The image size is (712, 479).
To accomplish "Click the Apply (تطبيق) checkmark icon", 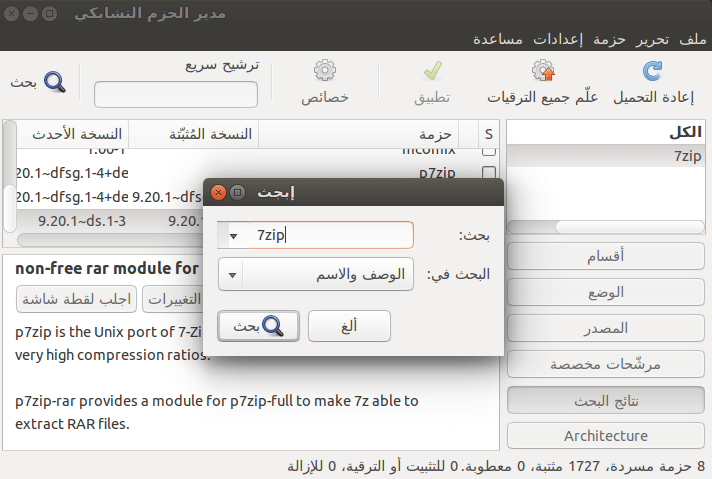I will tap(432, 71).
